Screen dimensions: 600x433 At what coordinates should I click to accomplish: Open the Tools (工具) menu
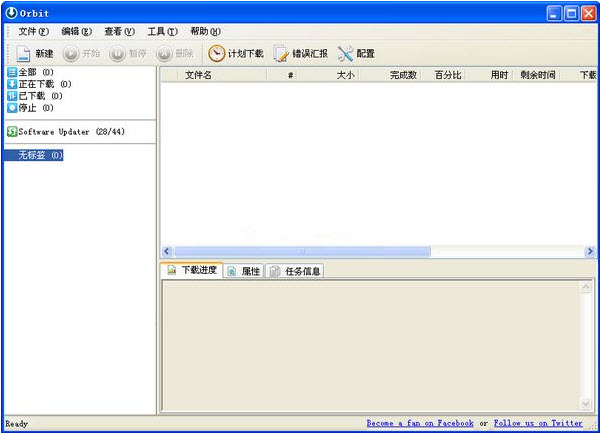(162, 31)
